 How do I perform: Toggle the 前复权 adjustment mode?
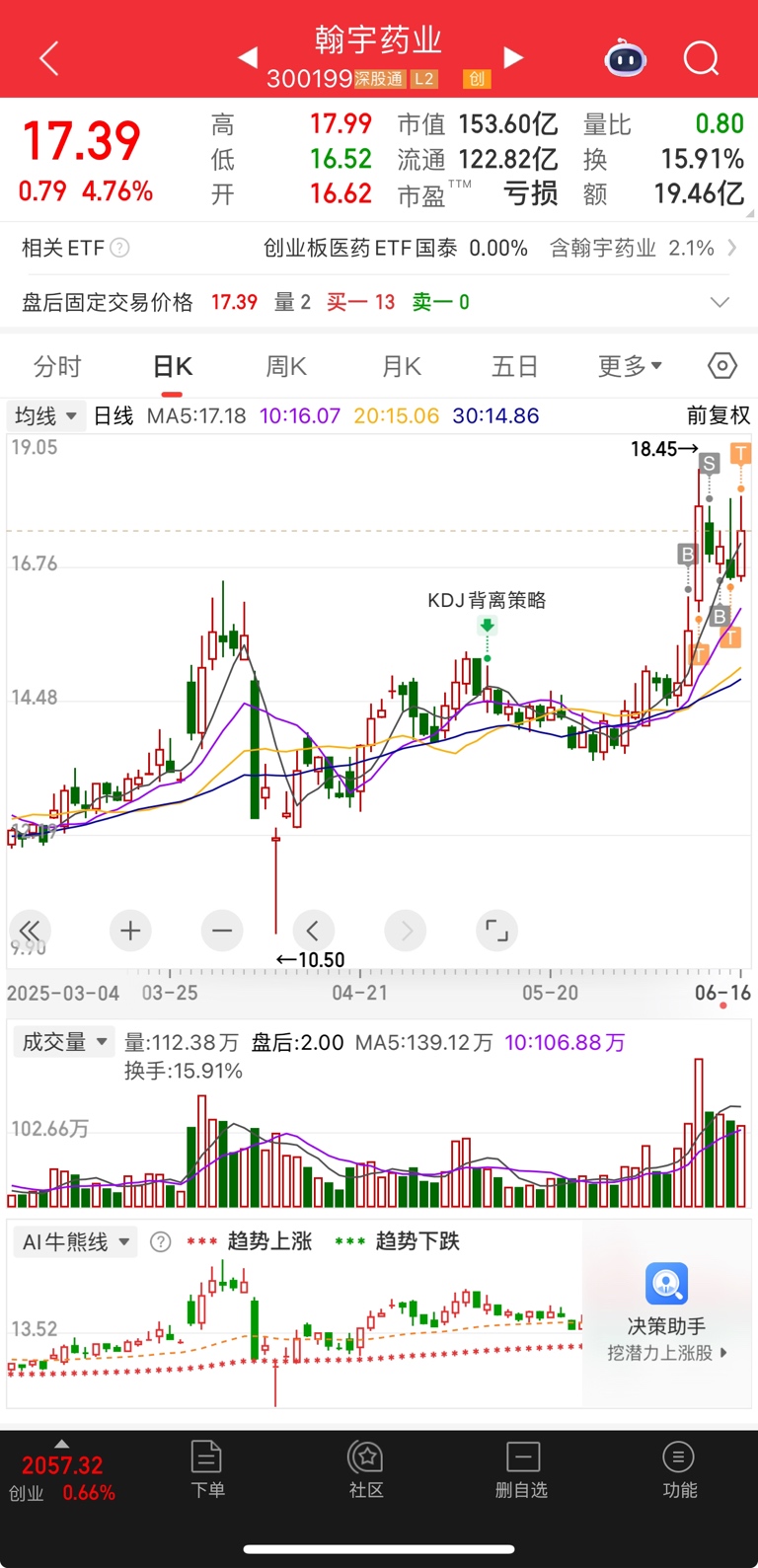tap(719, 415)
